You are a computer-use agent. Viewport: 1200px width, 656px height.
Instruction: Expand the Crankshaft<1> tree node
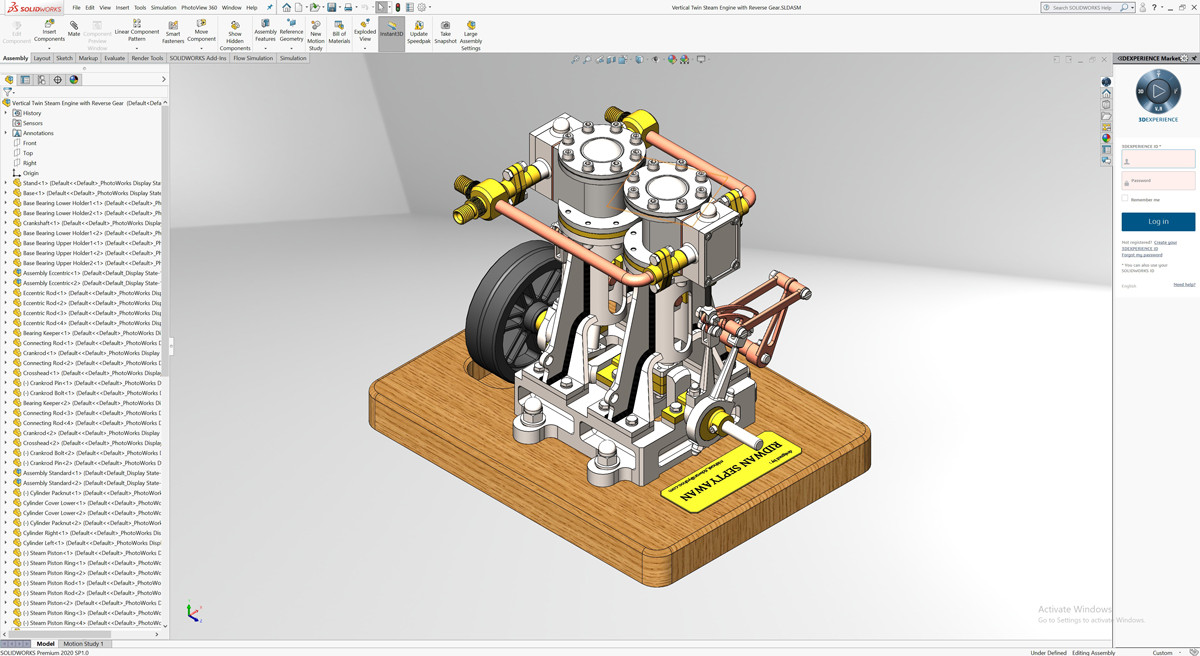pos(6,223)
